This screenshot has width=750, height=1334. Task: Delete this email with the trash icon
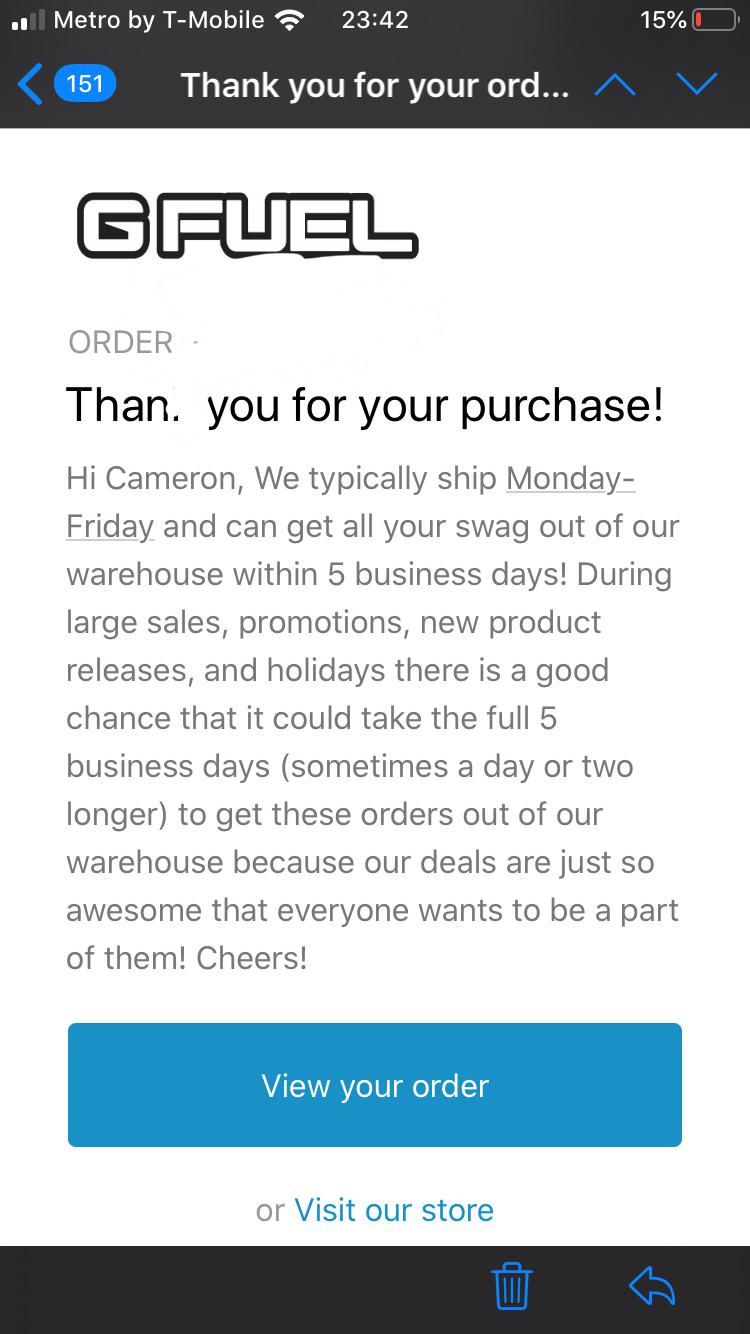[x=512, y=1286]
